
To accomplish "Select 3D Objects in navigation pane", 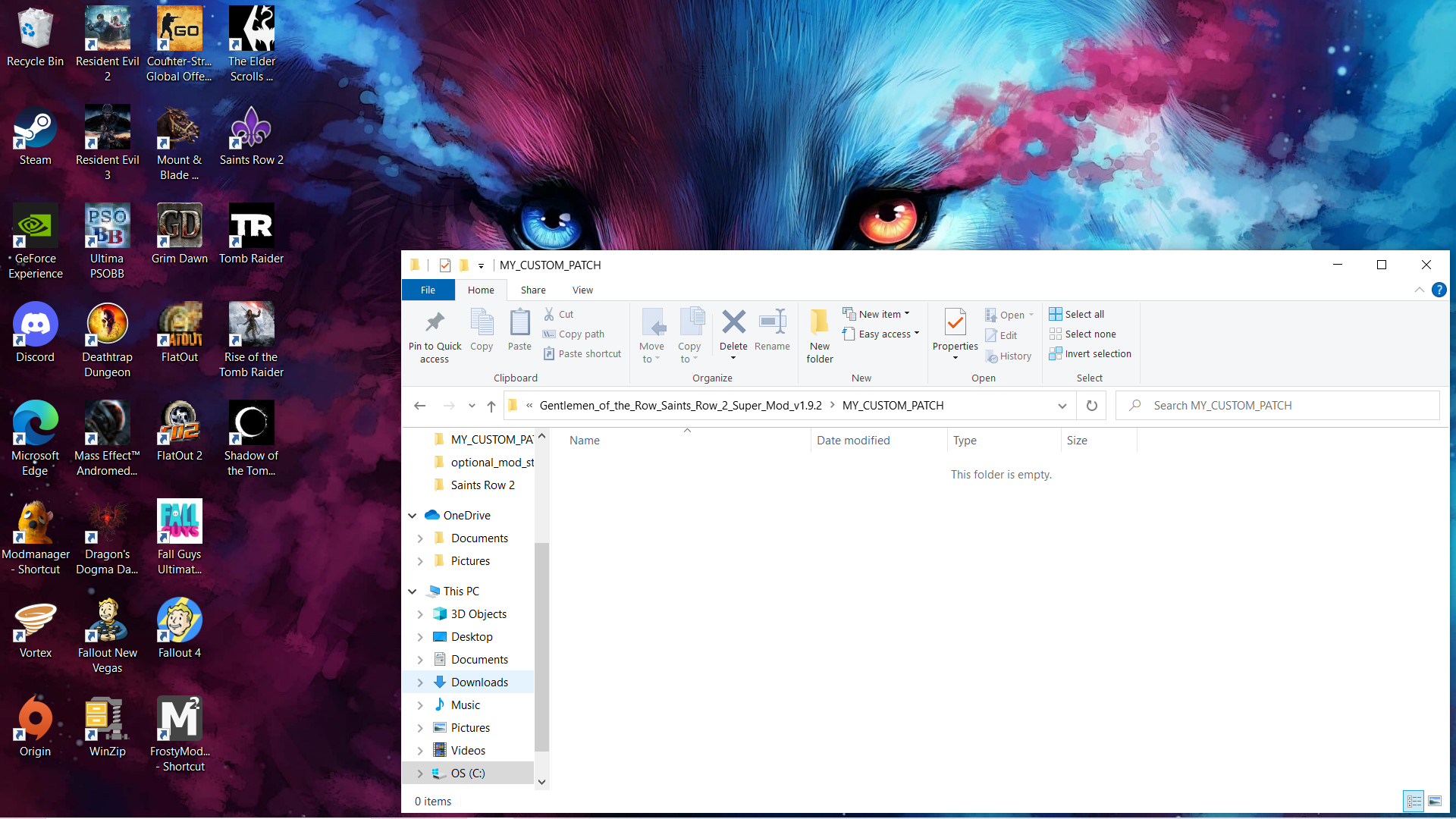I will pos(478,614).
